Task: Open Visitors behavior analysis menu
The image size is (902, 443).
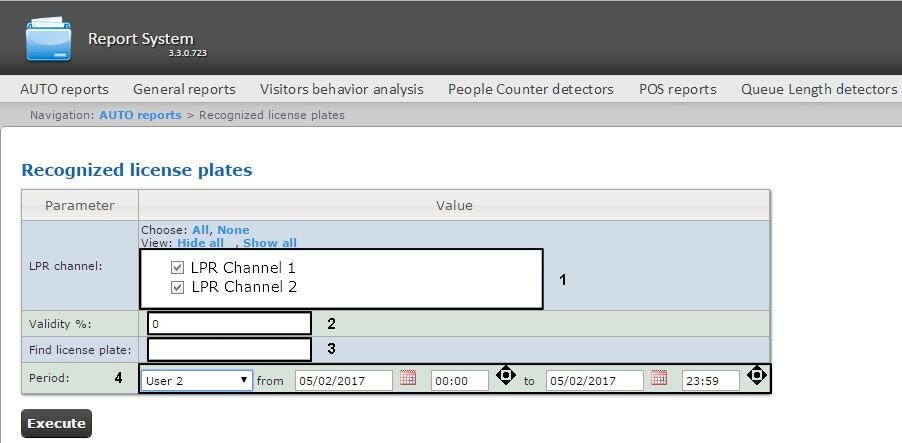Action: point(342,89)
